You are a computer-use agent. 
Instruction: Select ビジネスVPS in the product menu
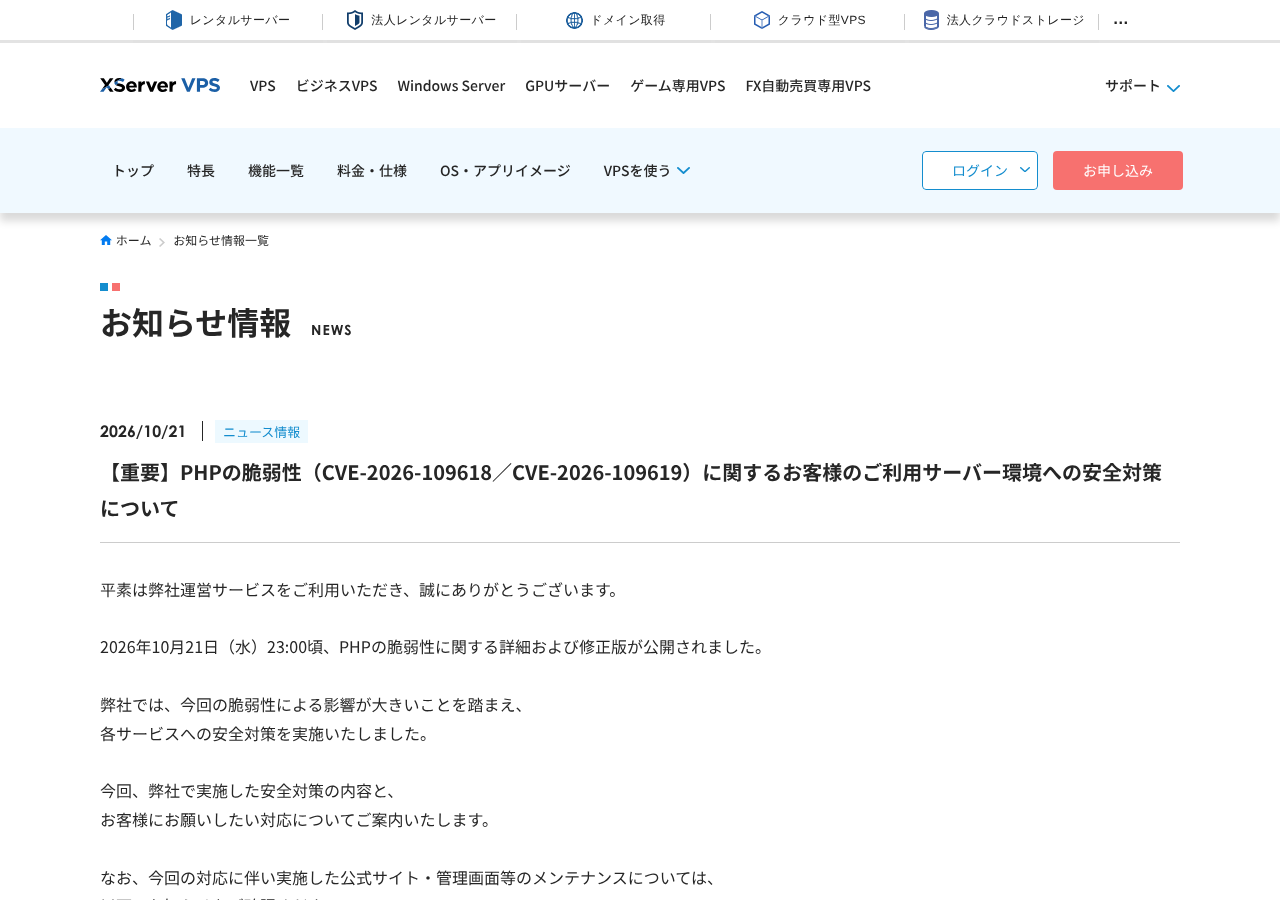pos(336,85)
